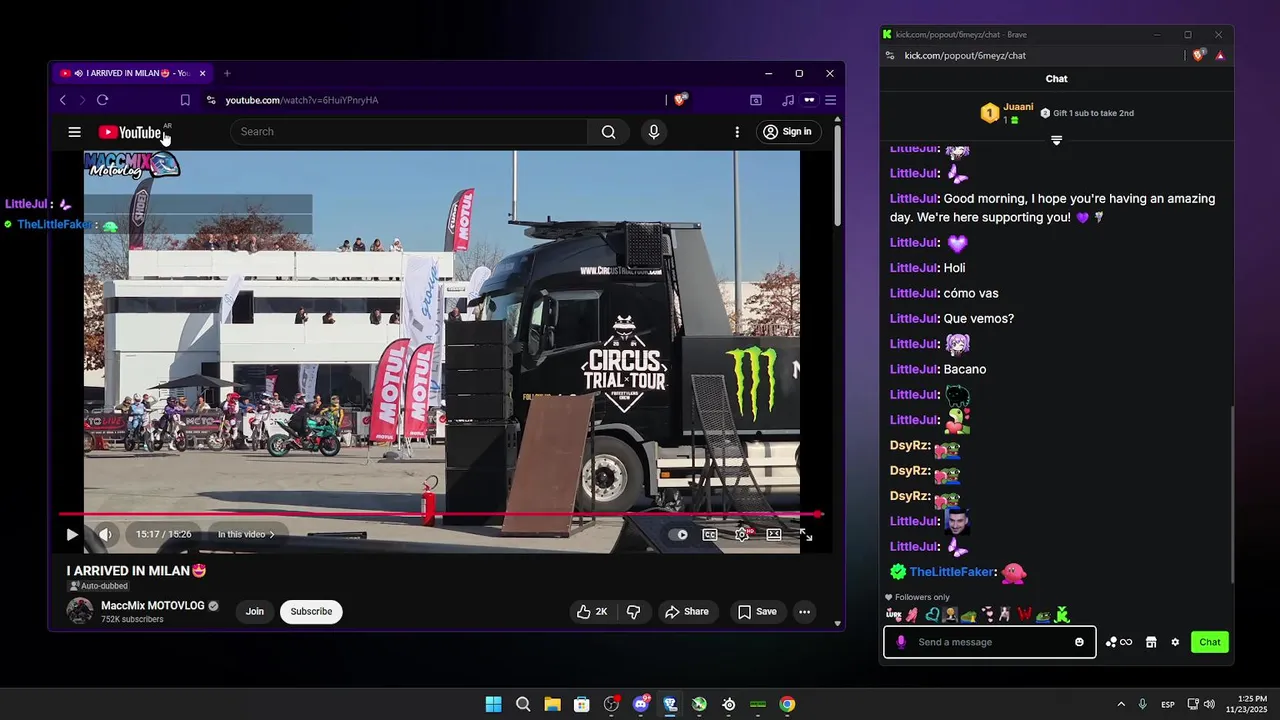Close the I ARRIVED IN MILAN tab
This screenshot has height=720, width=1280.
pyautogui.click(x=202, y=73)
